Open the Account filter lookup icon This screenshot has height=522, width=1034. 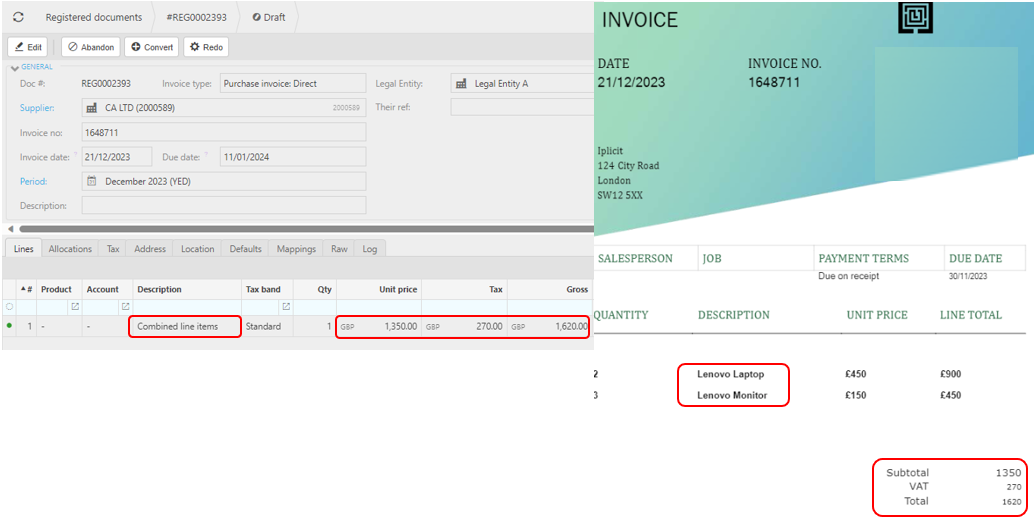coord(125,307)
